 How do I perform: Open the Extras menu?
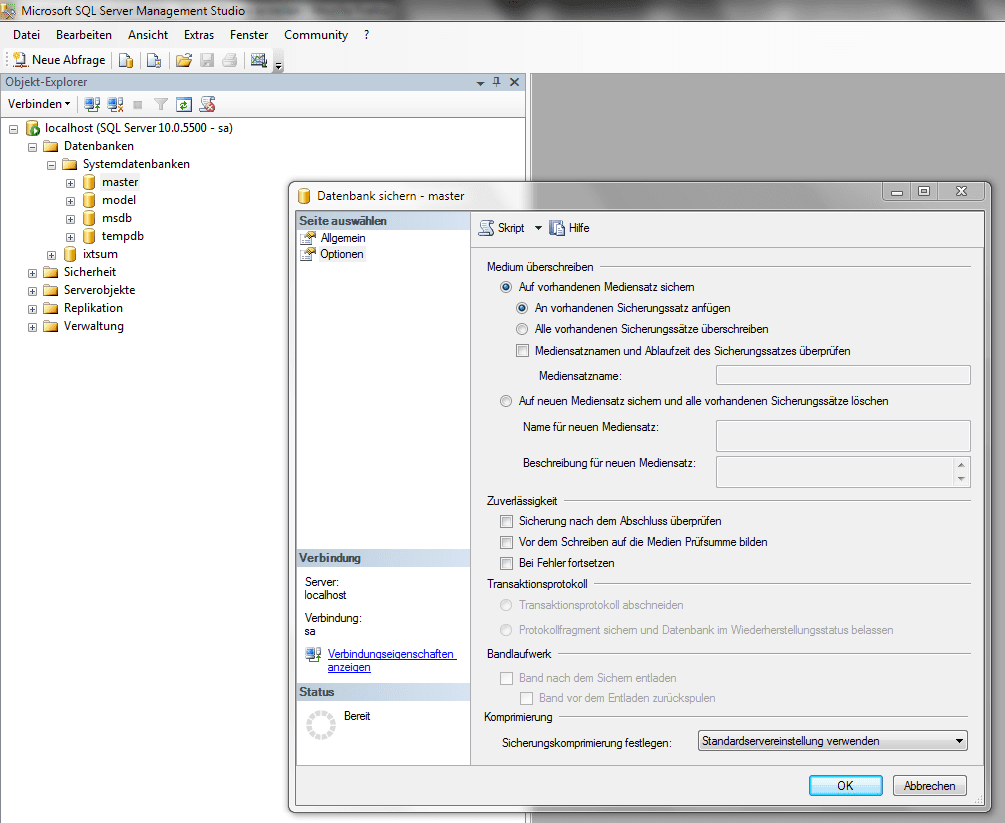point(199,35)
